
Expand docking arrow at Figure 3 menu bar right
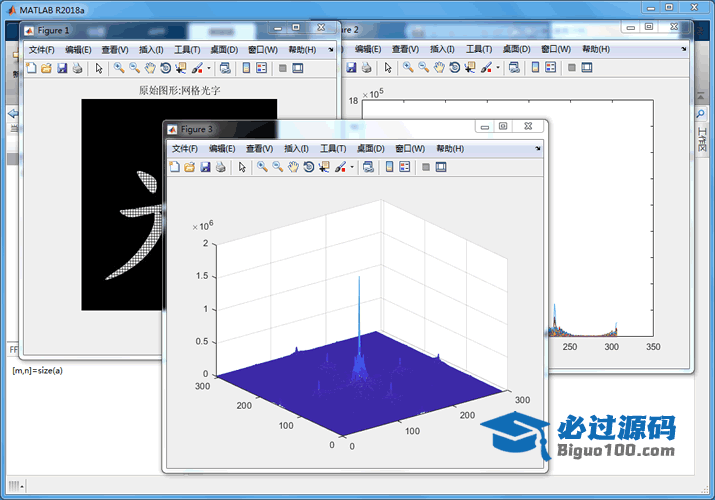[538, 149]
